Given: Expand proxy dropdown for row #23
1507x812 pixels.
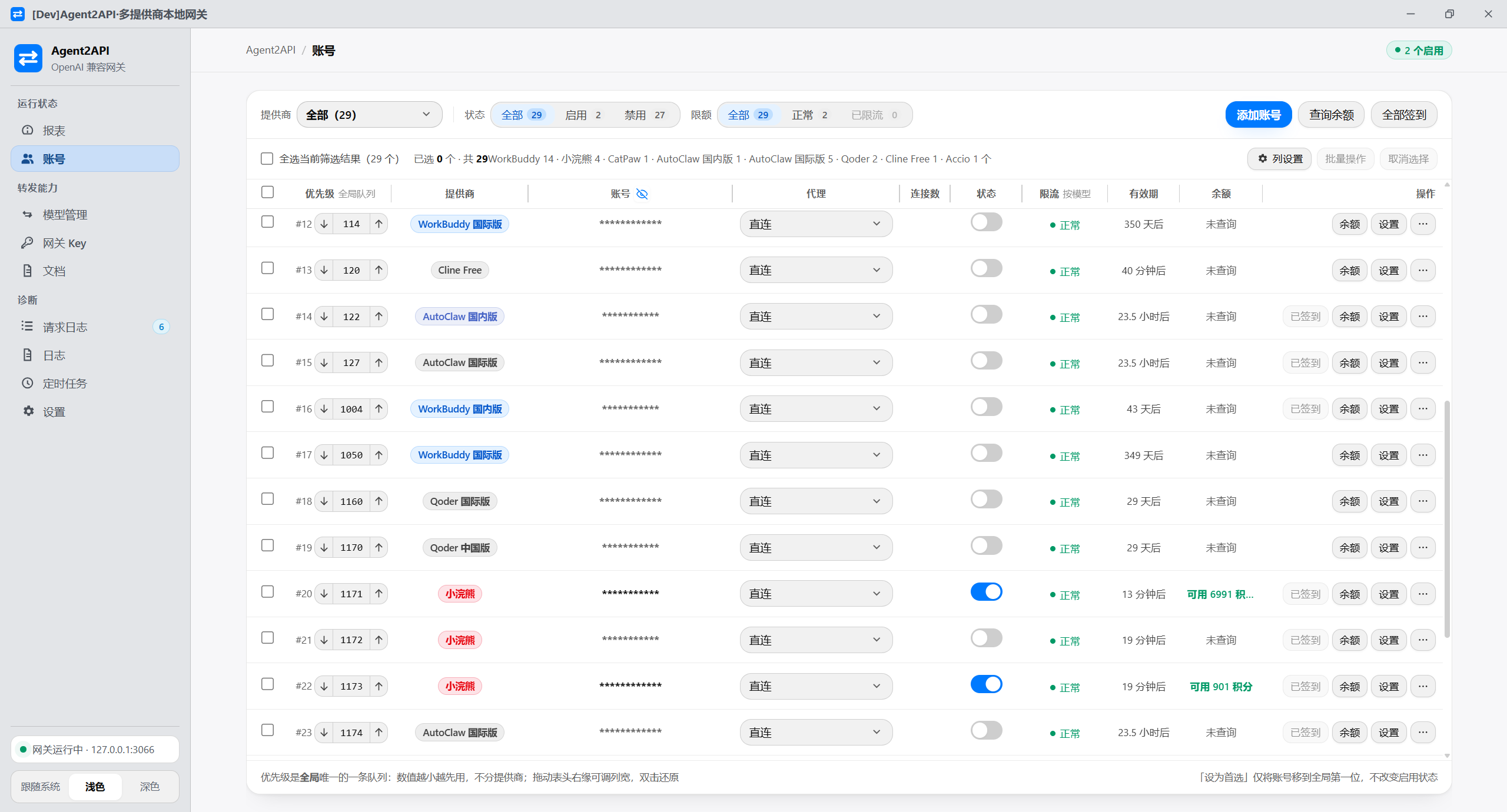Looking at the screenshot, I should point(816,733).
